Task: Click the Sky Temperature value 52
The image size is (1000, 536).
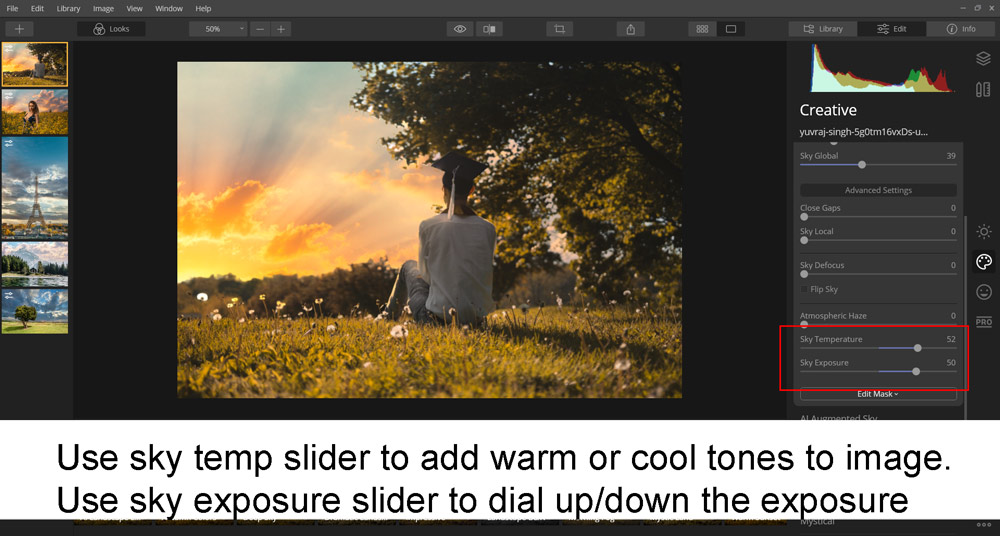Action: click(951, 339)
